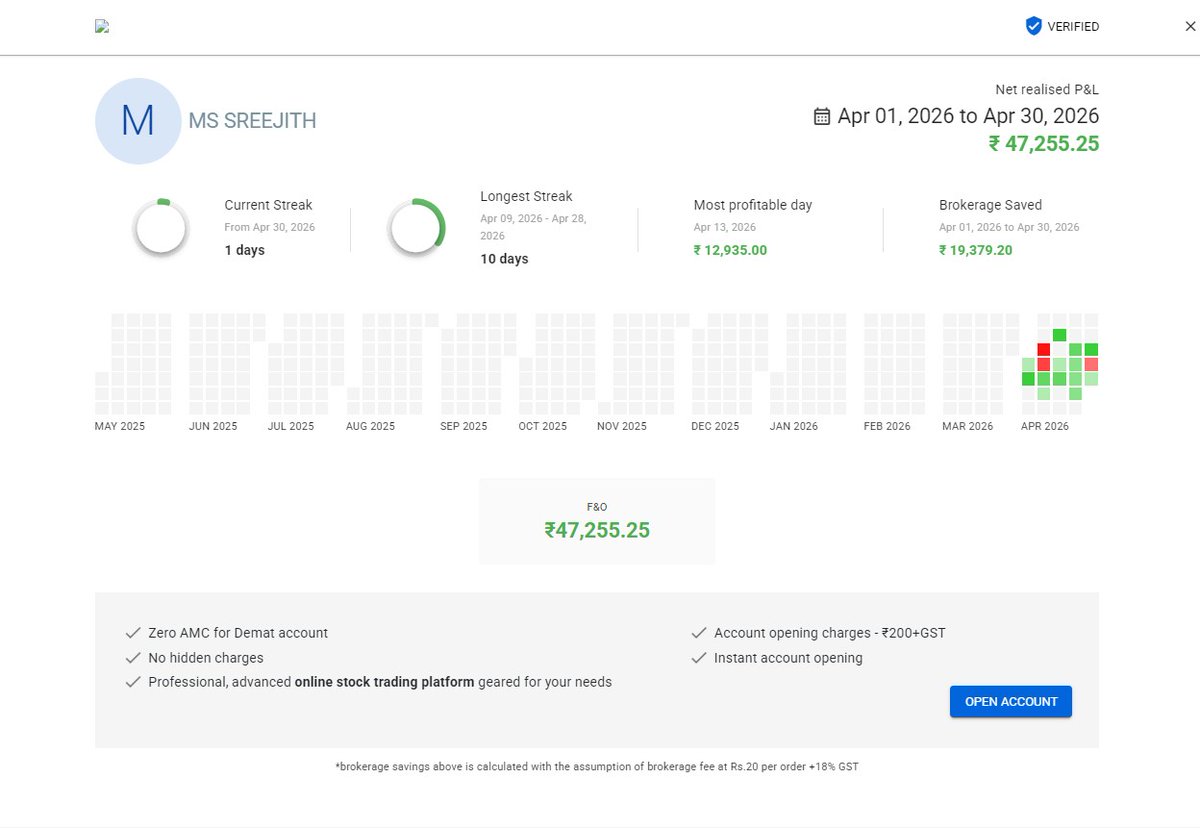
Task: Click checkmark beside Instant account opening
Action: pyautogui.click(x=699, y=658)
